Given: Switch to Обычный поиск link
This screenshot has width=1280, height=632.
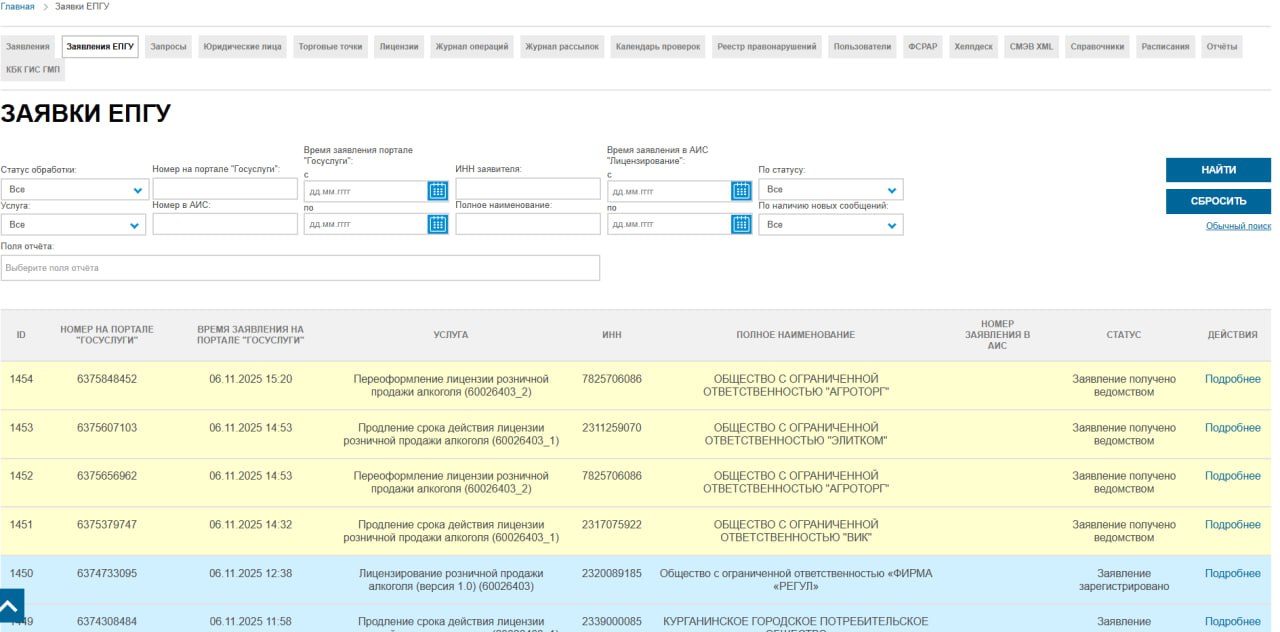Looking at the screenshot, I should point(1238,227).
